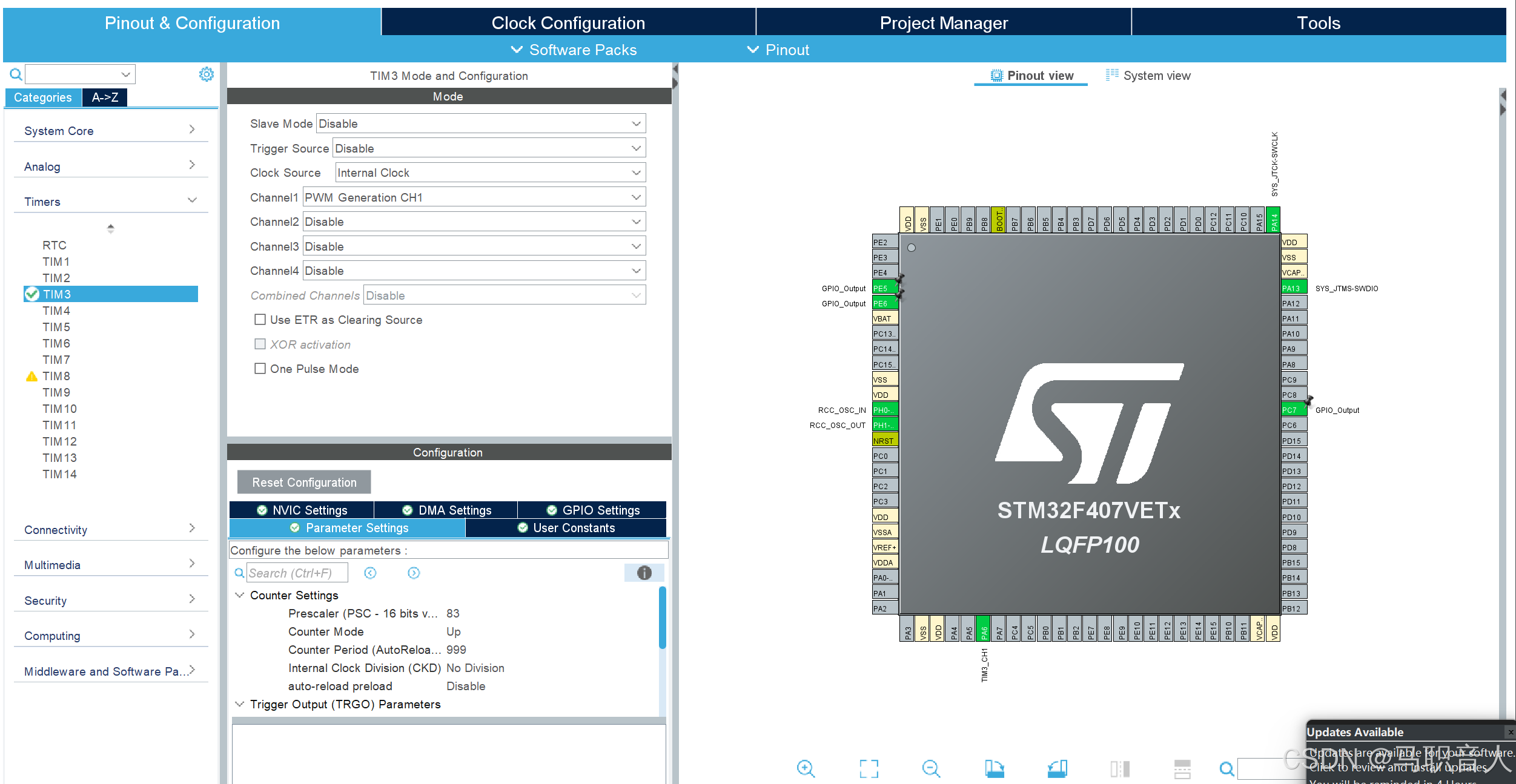Click the Prescaler value 83
The height and width of the screenshot is (784, 1516).
[453, 613]
